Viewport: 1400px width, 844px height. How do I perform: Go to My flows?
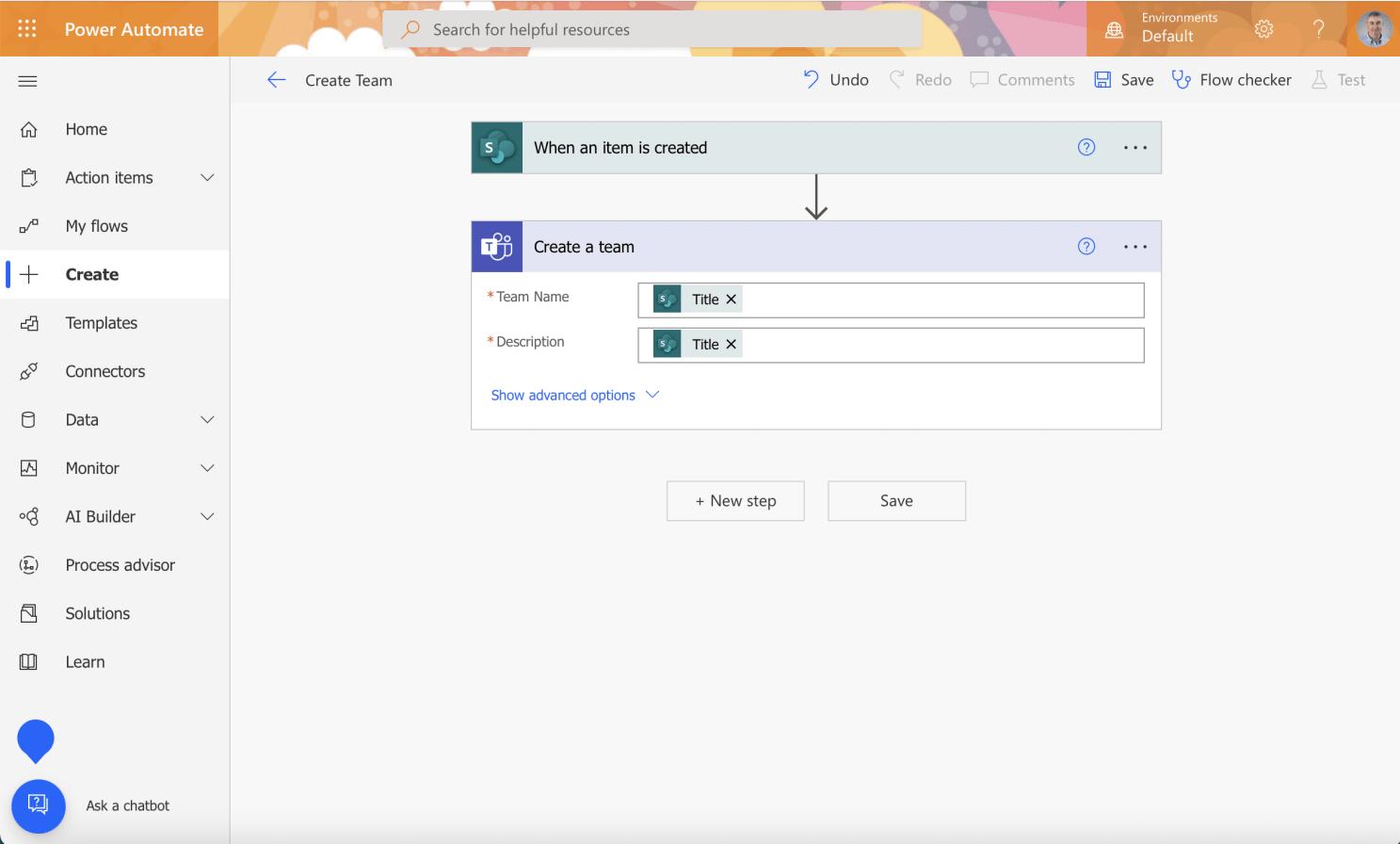[x=96, y=226]
